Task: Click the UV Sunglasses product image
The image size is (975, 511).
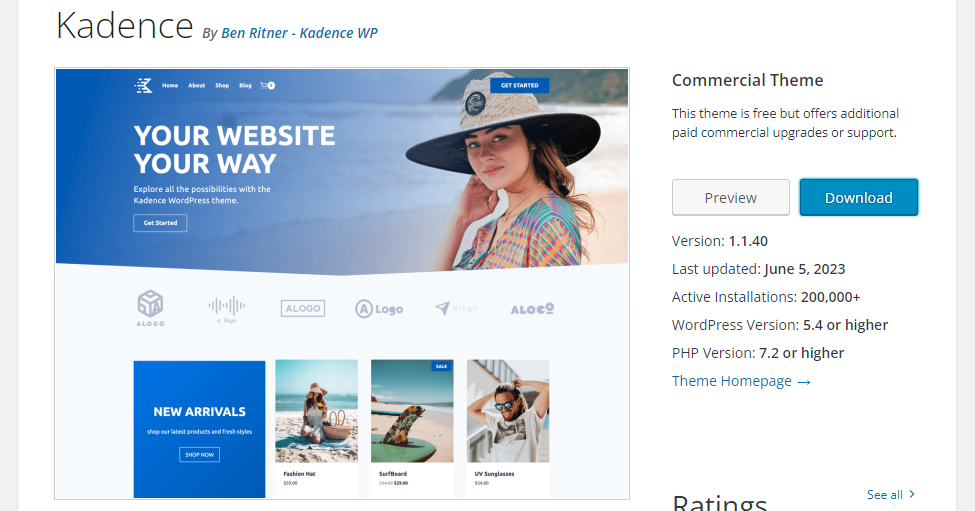Action: pyautogui.click(x=508, y=411)
